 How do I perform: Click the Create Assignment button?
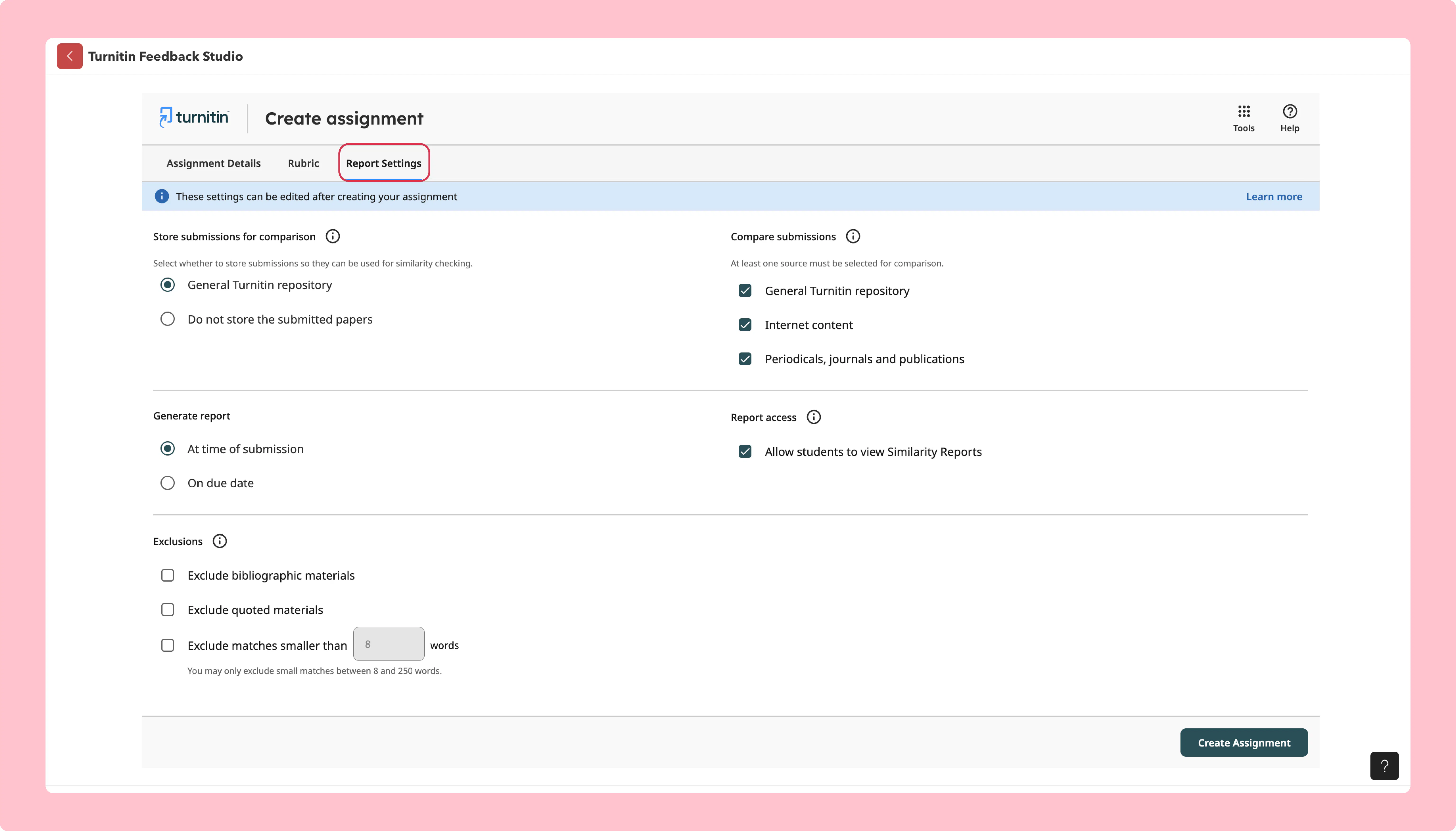click(1244, 743)
